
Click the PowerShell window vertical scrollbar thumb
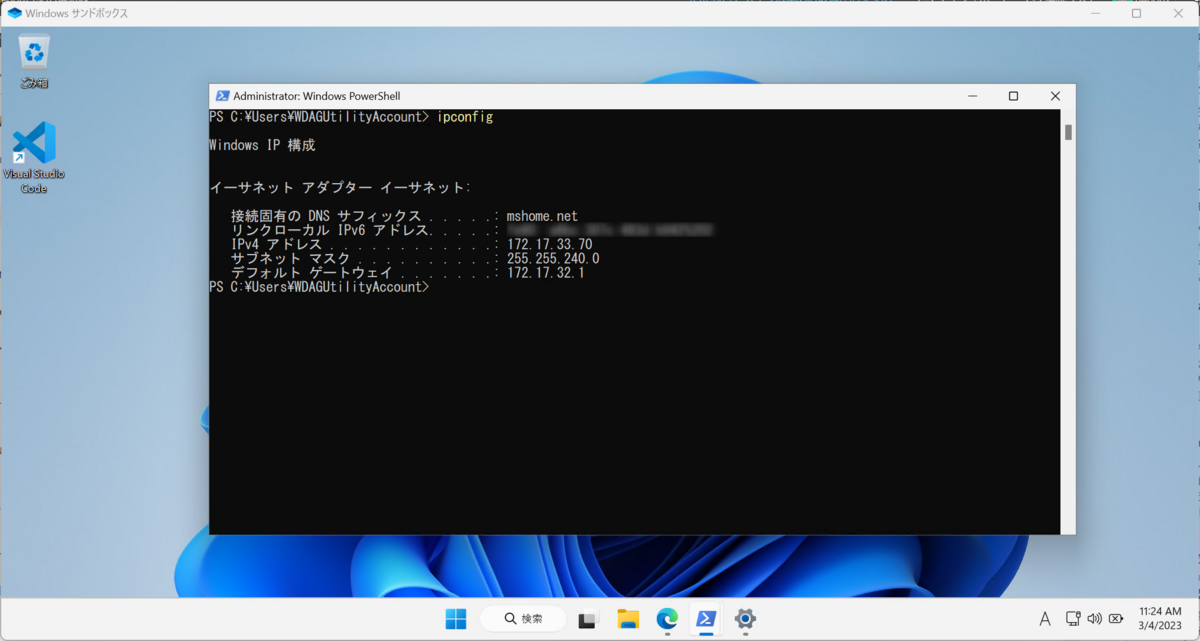[x=1068, y=132]
